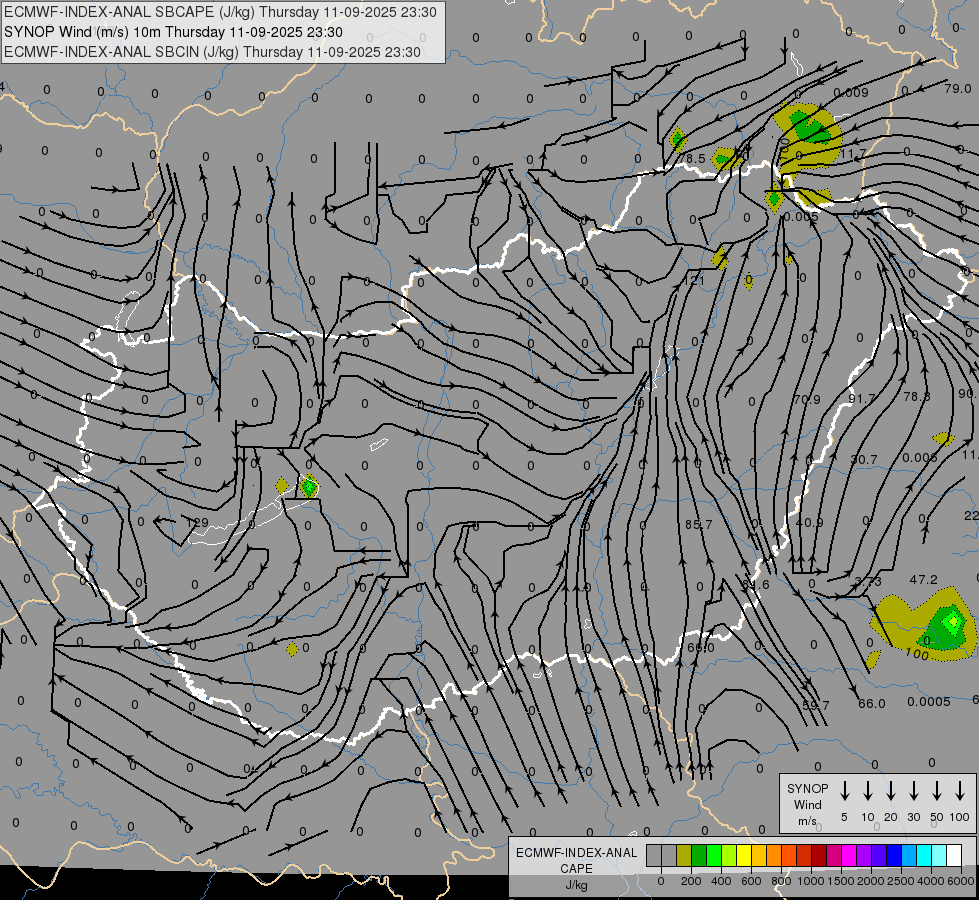Click the 4000 tick label on CAPE scale
Screen dimensions: 979x900
[931, 881]
